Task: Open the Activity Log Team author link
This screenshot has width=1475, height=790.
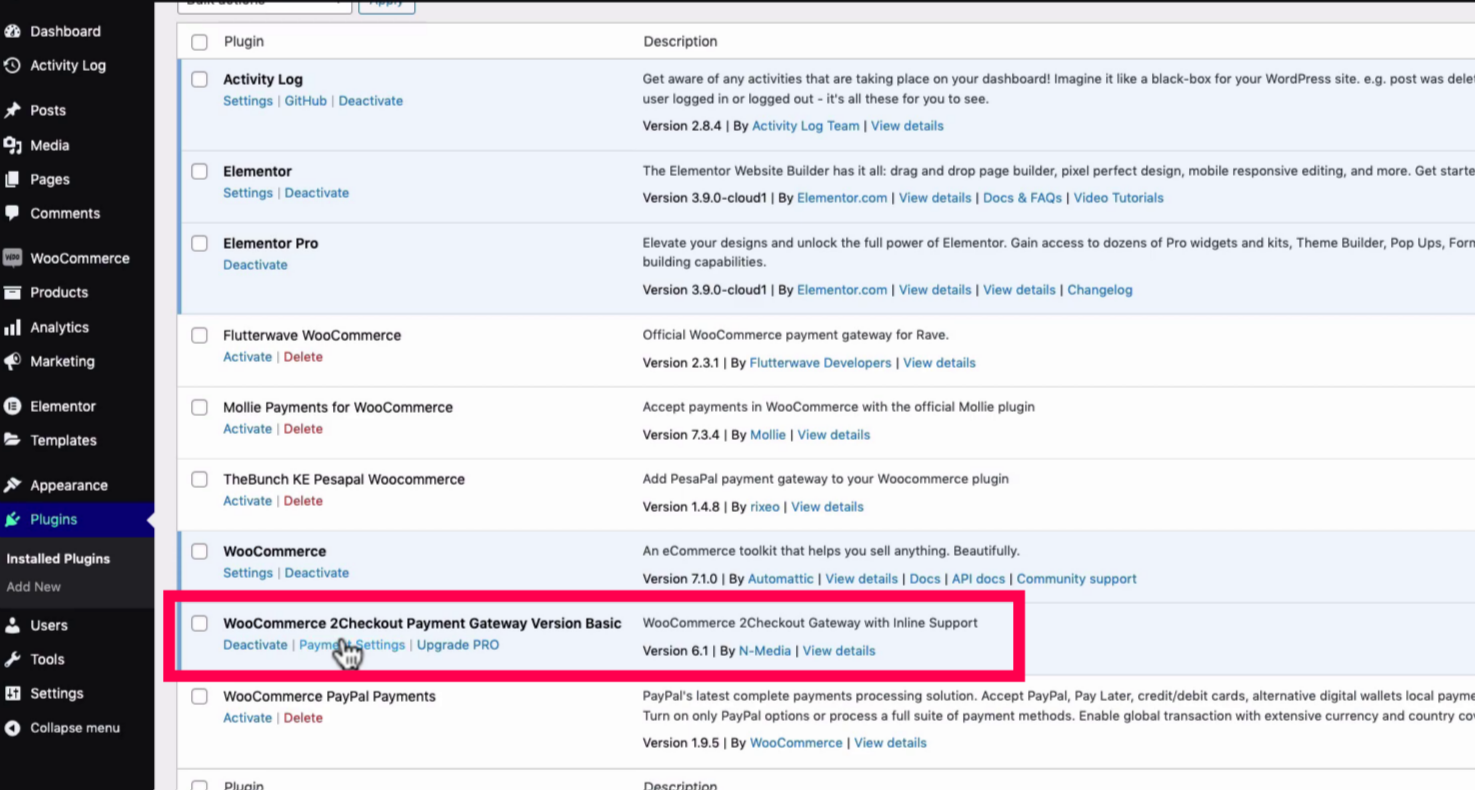Action: (x=806, y=126)
